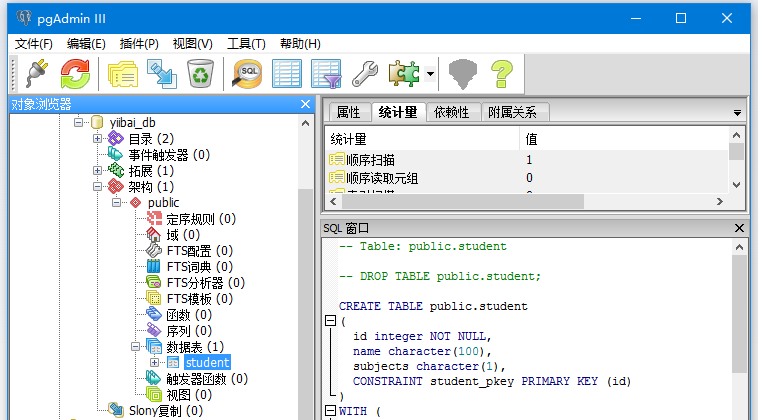The image size is (758, 420).
Task: Select 触发器函数 (0) tree item
Action: (x=207, y=379)
